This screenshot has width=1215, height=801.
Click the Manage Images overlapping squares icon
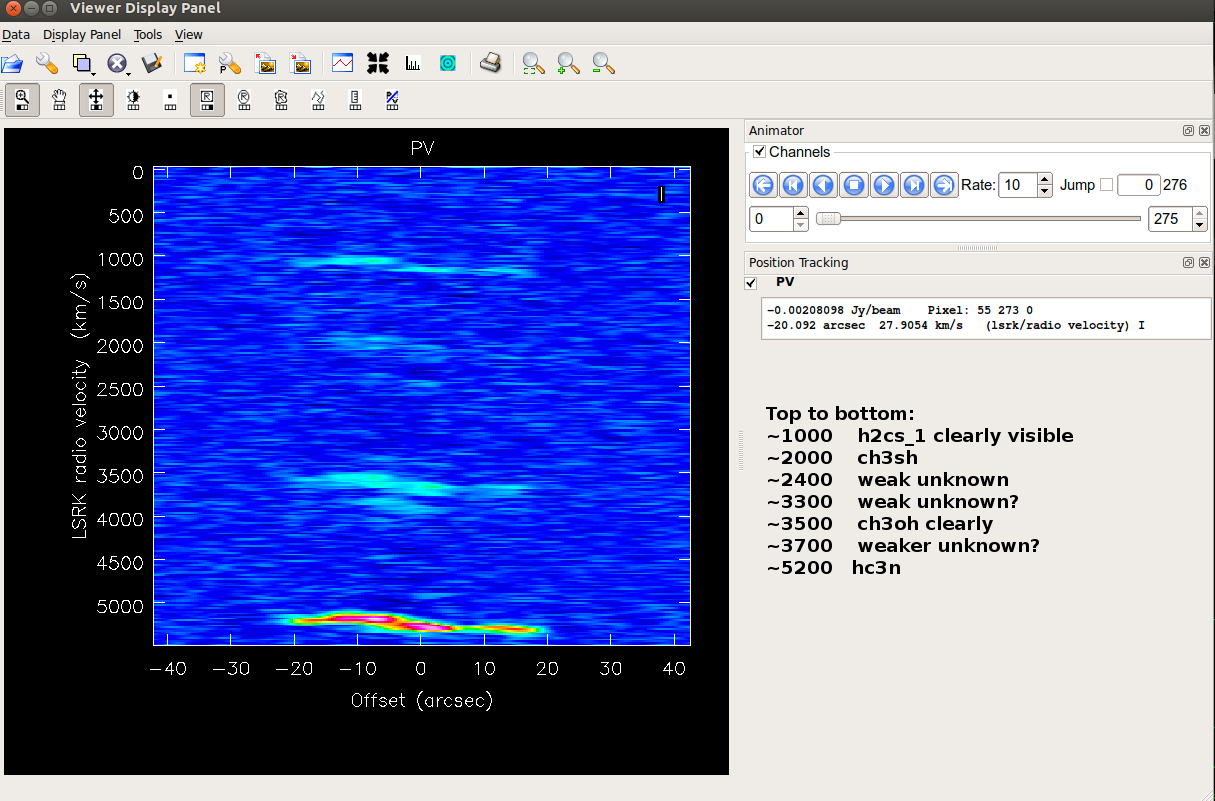[81, 64]
